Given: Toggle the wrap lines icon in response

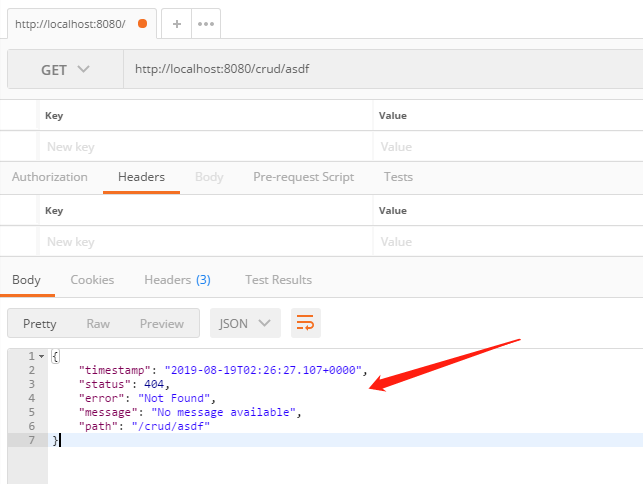Looking at the screenshot, I should click(x=305, y=323).
